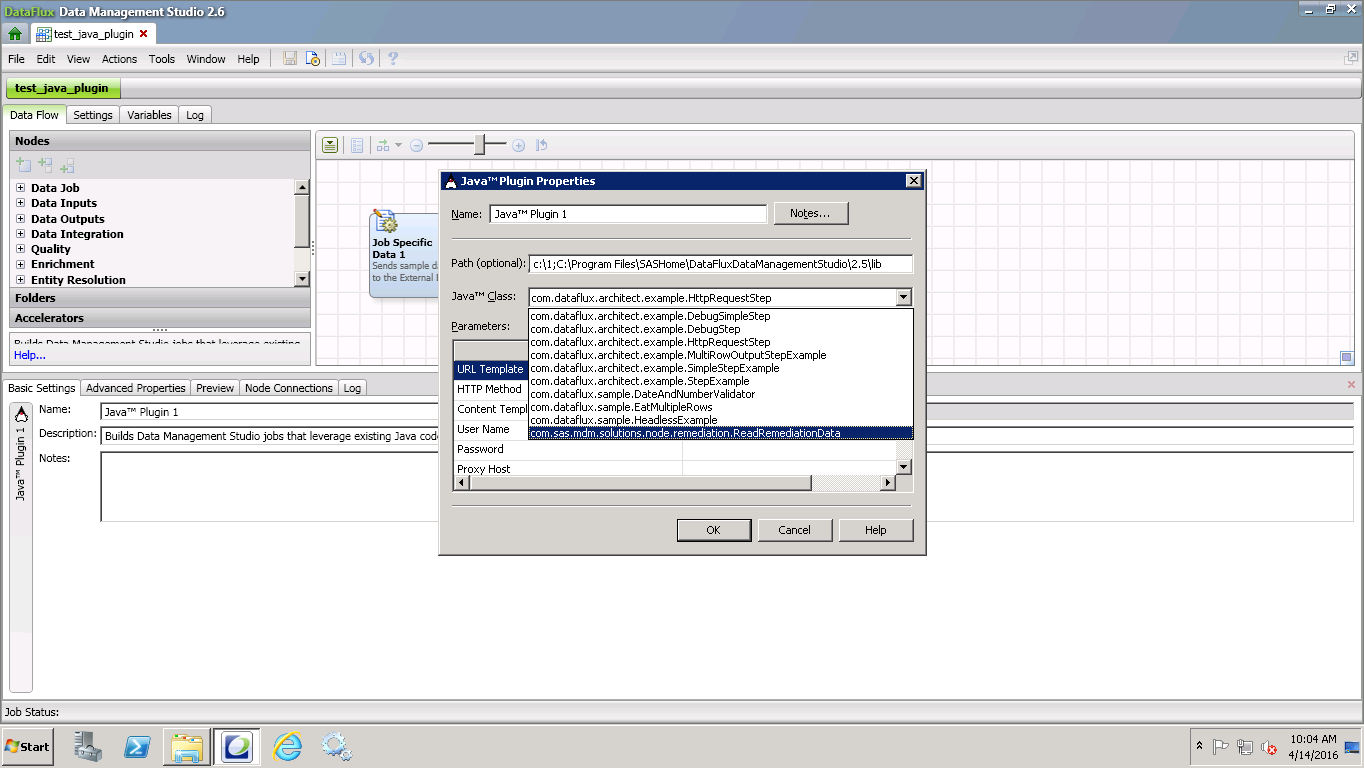Choose MultiRowOutputStepExample in the class list
The height and width of the screenshot is (768, 1364).
click(678, 355)
